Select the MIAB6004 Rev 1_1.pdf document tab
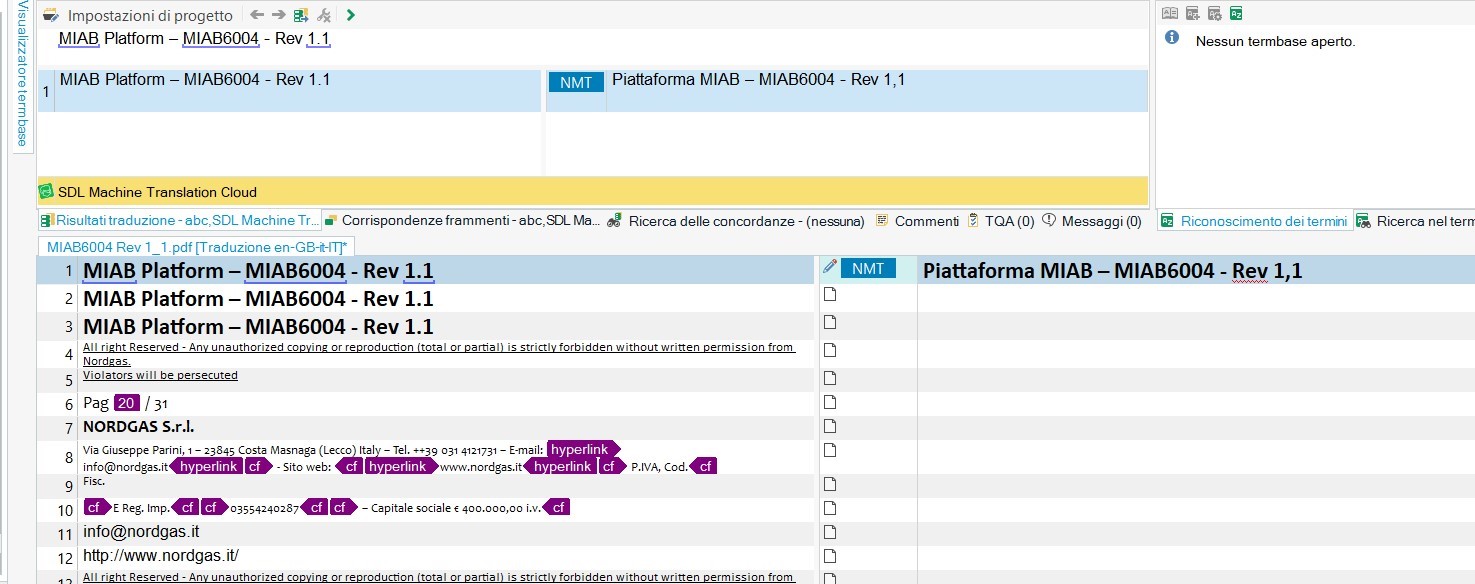 point(196,246)
